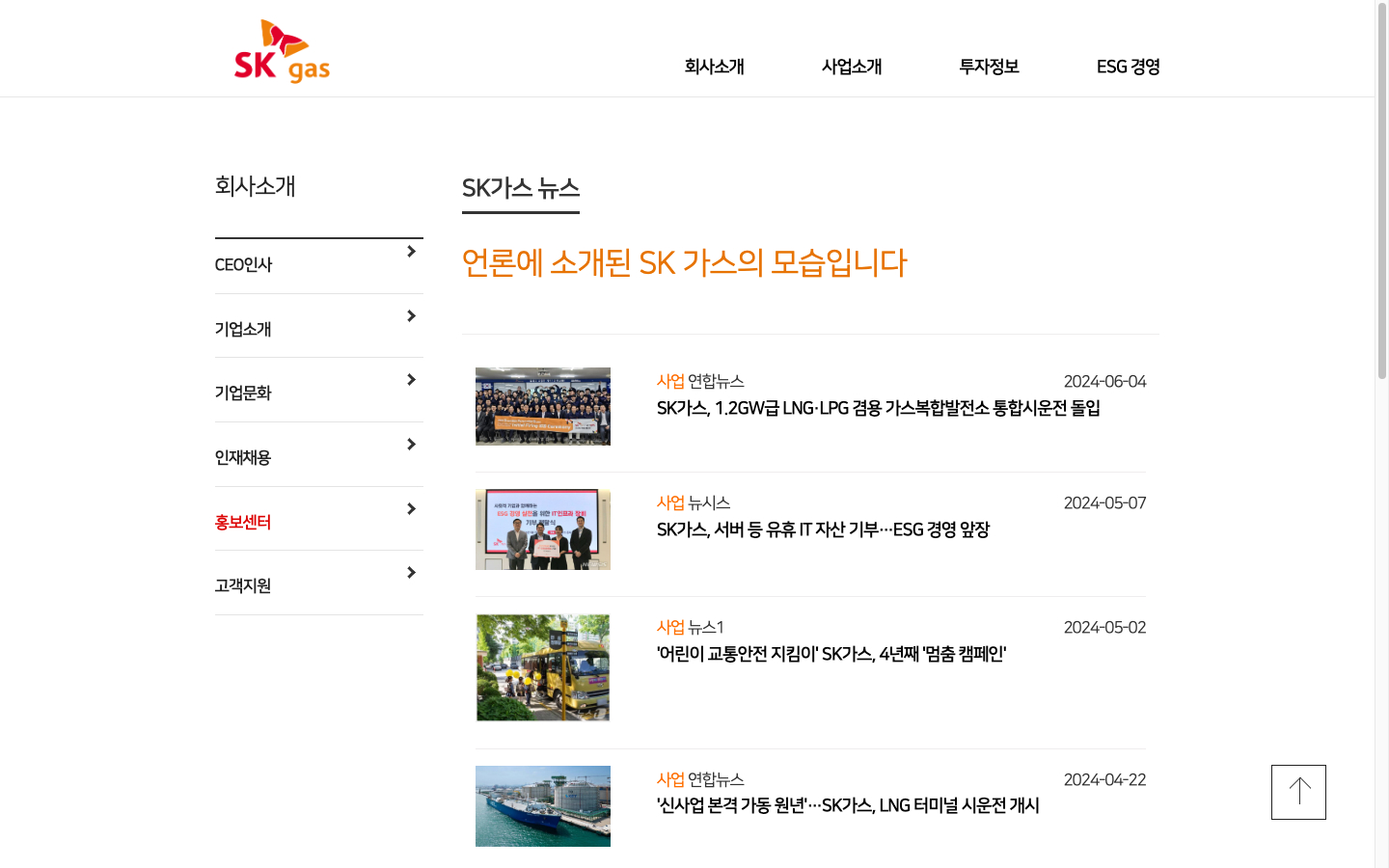Click the IT 자산 기부 article thumbnail
The height and width of the screenshot is (868, 1389).
click(x=543, y=529)
